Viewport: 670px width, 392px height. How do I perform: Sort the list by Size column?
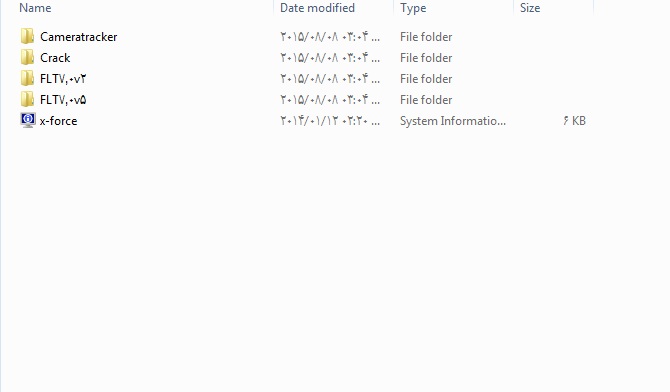pyautogui.click(x=530, y=8)
